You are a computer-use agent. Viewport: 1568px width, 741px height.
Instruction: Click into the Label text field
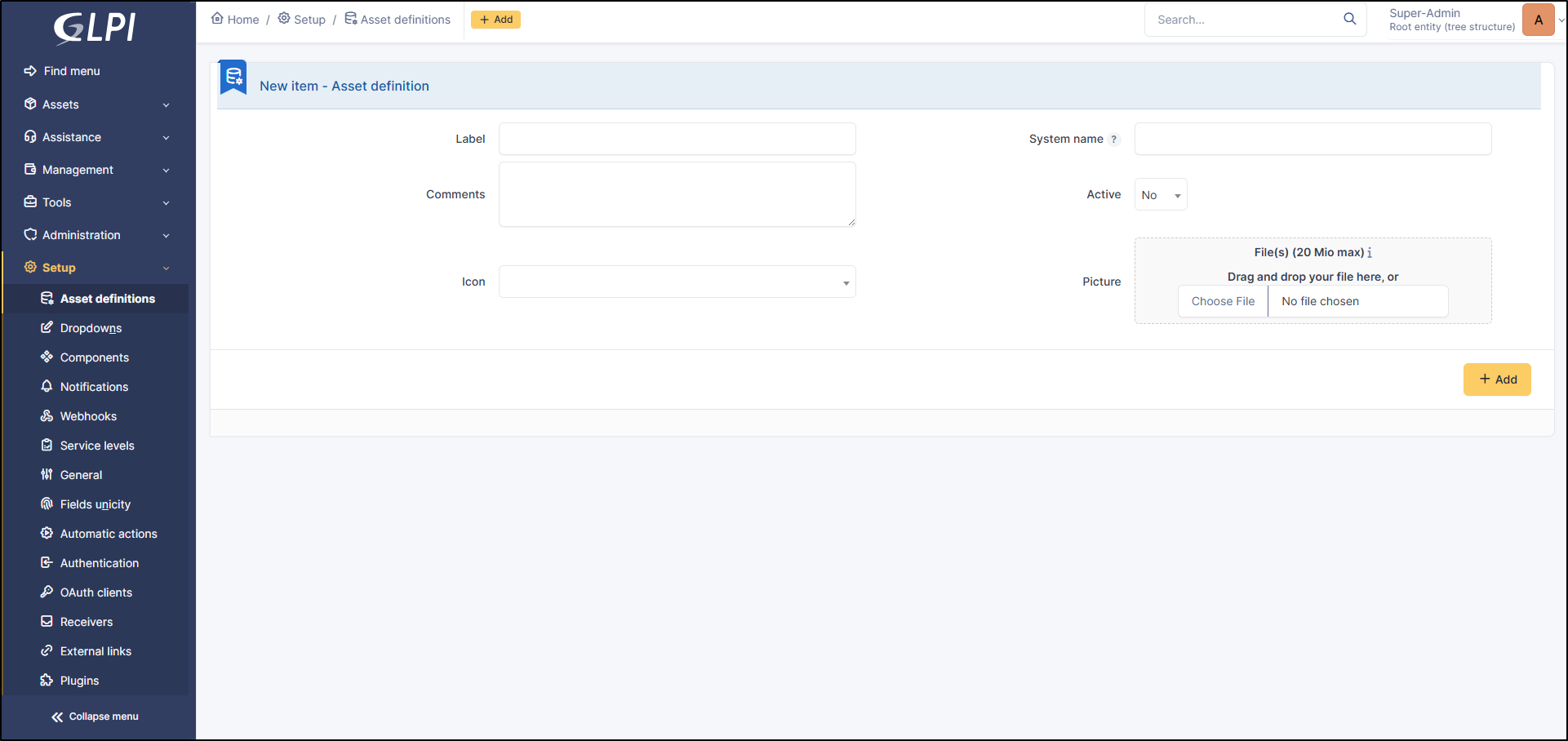(x=677, y=139)
